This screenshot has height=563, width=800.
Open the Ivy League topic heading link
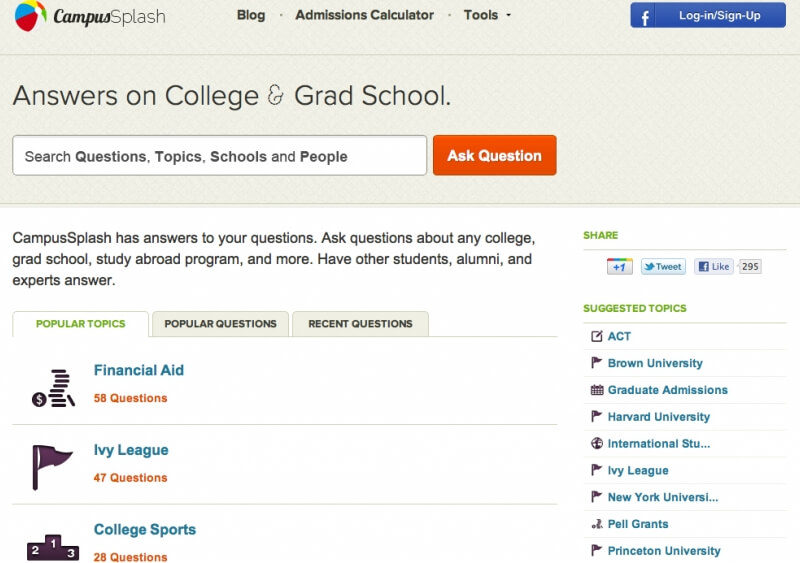pos(131,450)
